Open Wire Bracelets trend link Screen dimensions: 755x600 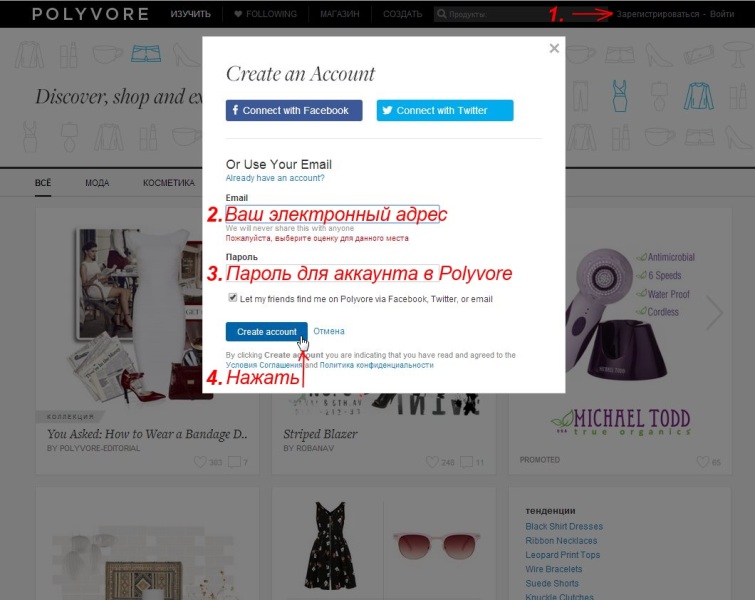coord(554,569)
